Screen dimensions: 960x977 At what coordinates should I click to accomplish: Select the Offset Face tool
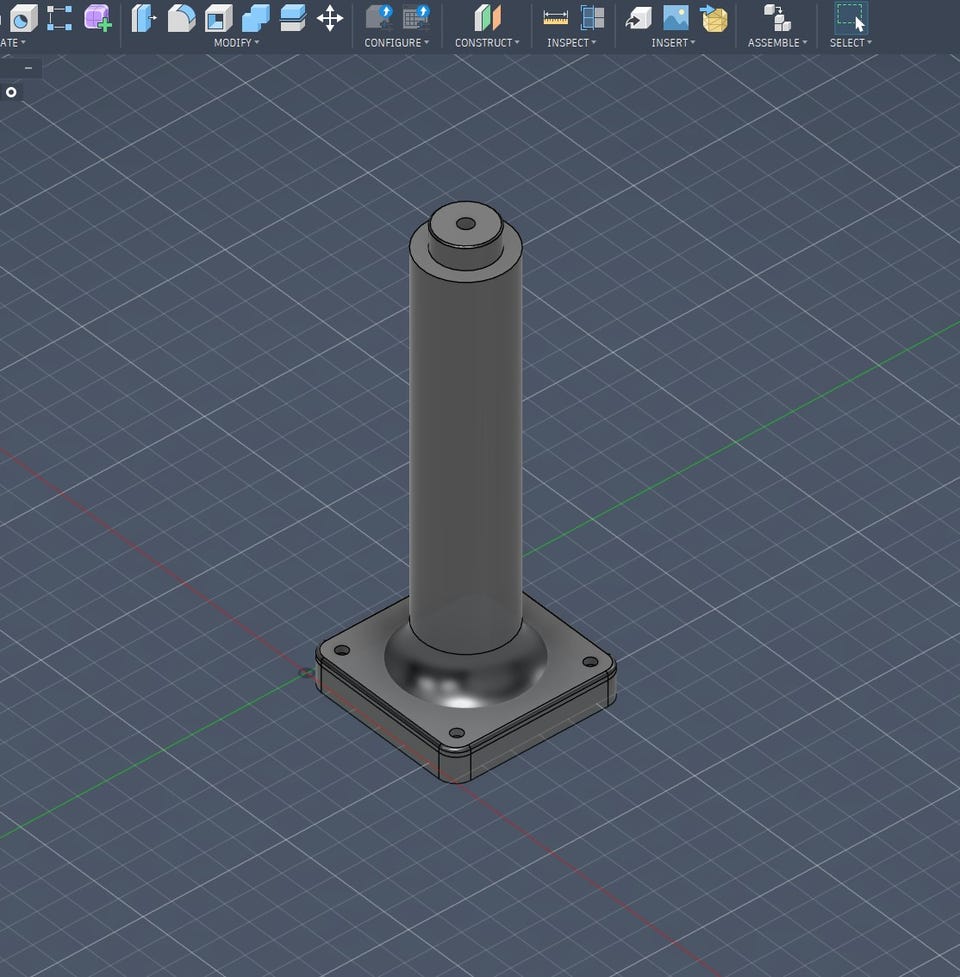click(x=293, y=17)
